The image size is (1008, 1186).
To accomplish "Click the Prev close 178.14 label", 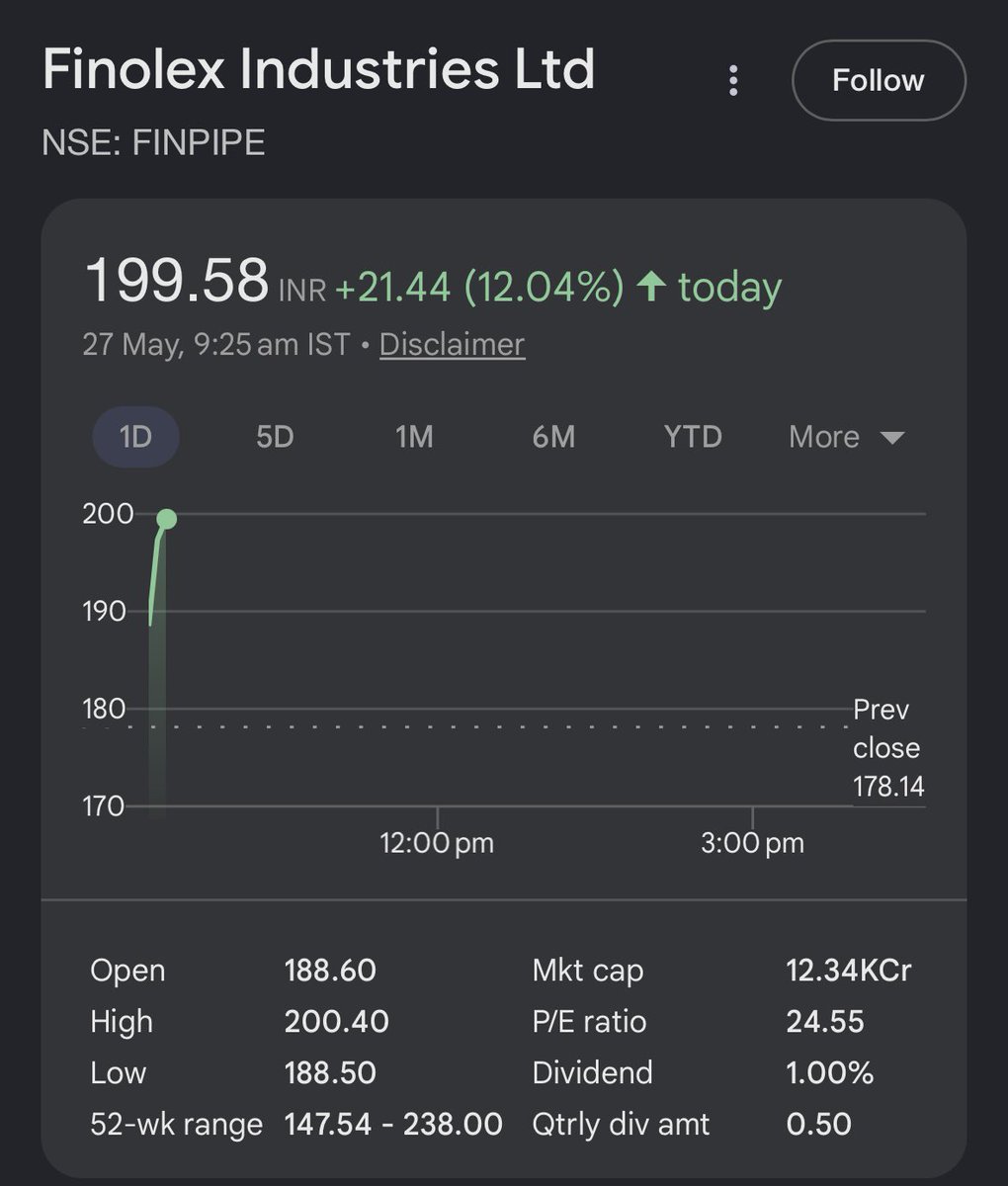I will coord(888,747).
